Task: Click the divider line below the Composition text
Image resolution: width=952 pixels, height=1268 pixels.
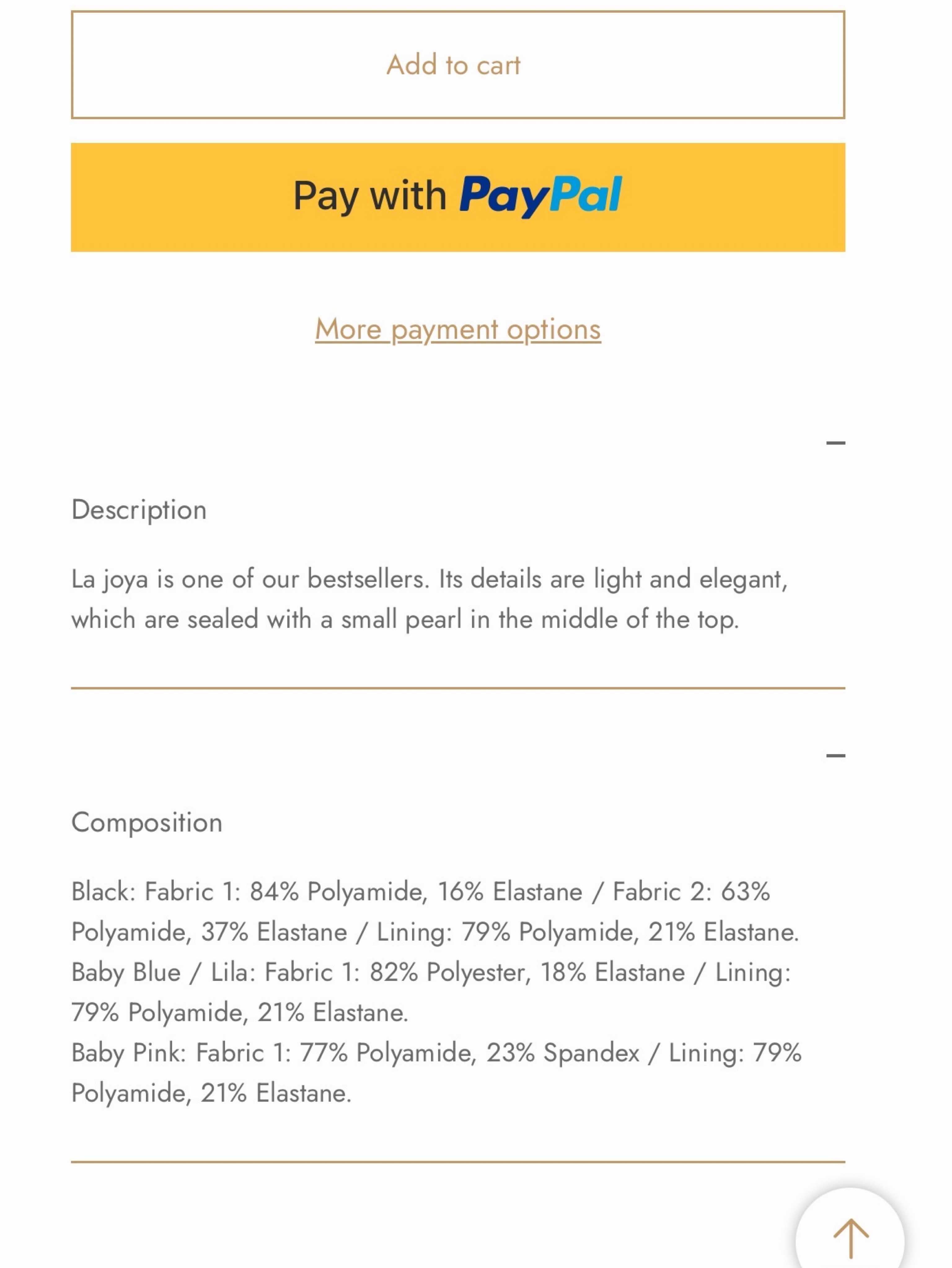Action: coord(458,1162)
